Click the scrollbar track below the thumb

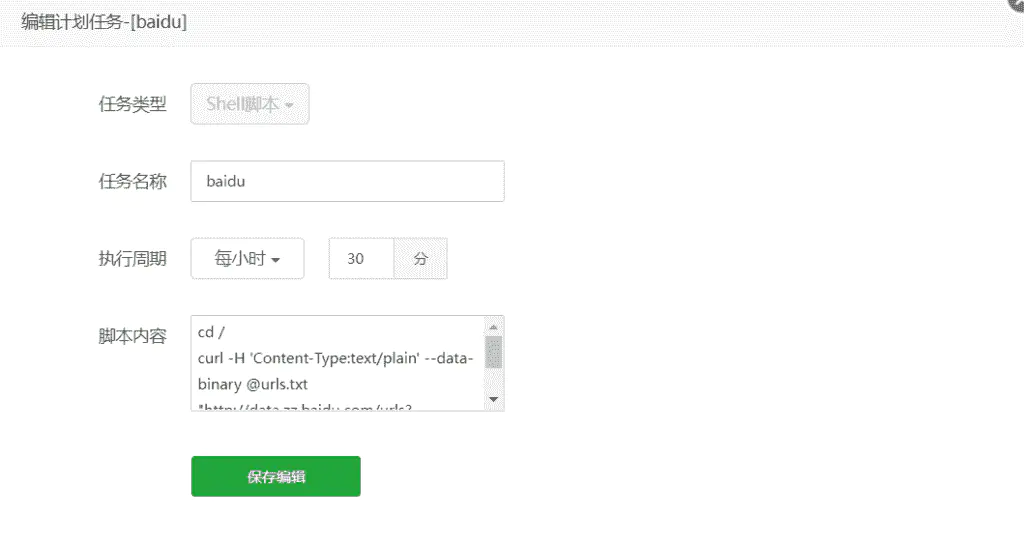tap(494, 380)
